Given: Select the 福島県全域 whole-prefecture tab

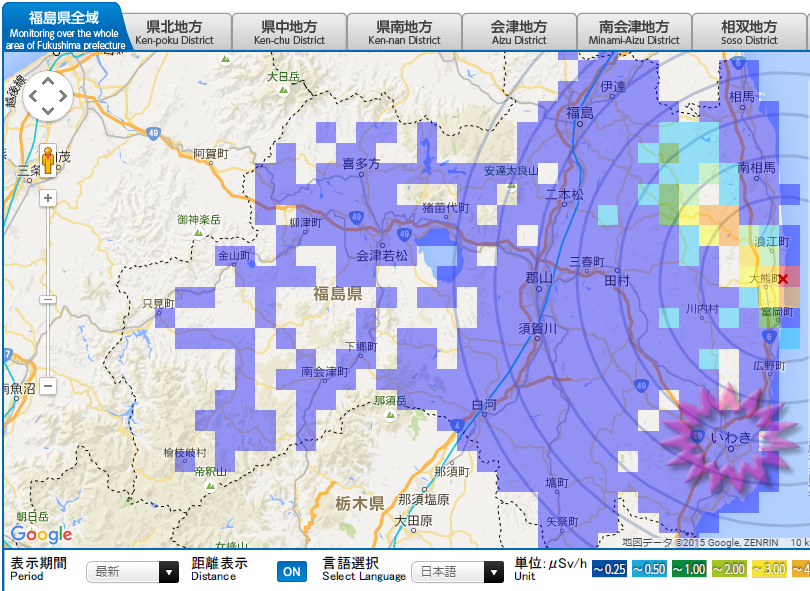Looking at the screenshot, I should pyautogui.click(x=64, y=29).
